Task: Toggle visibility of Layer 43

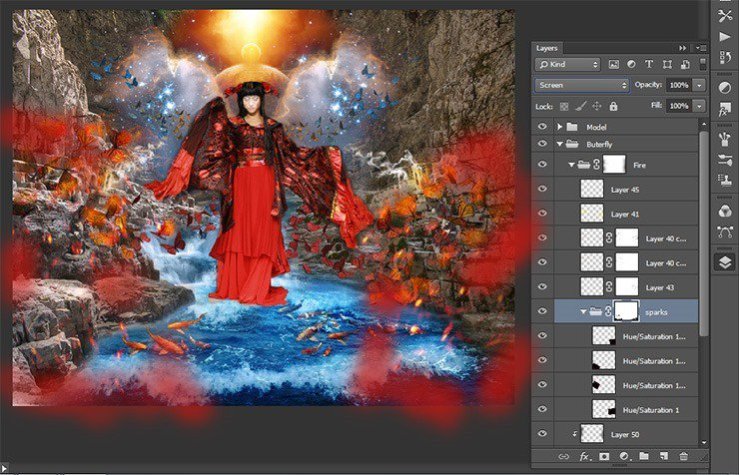Action: (x=542, y=287)
